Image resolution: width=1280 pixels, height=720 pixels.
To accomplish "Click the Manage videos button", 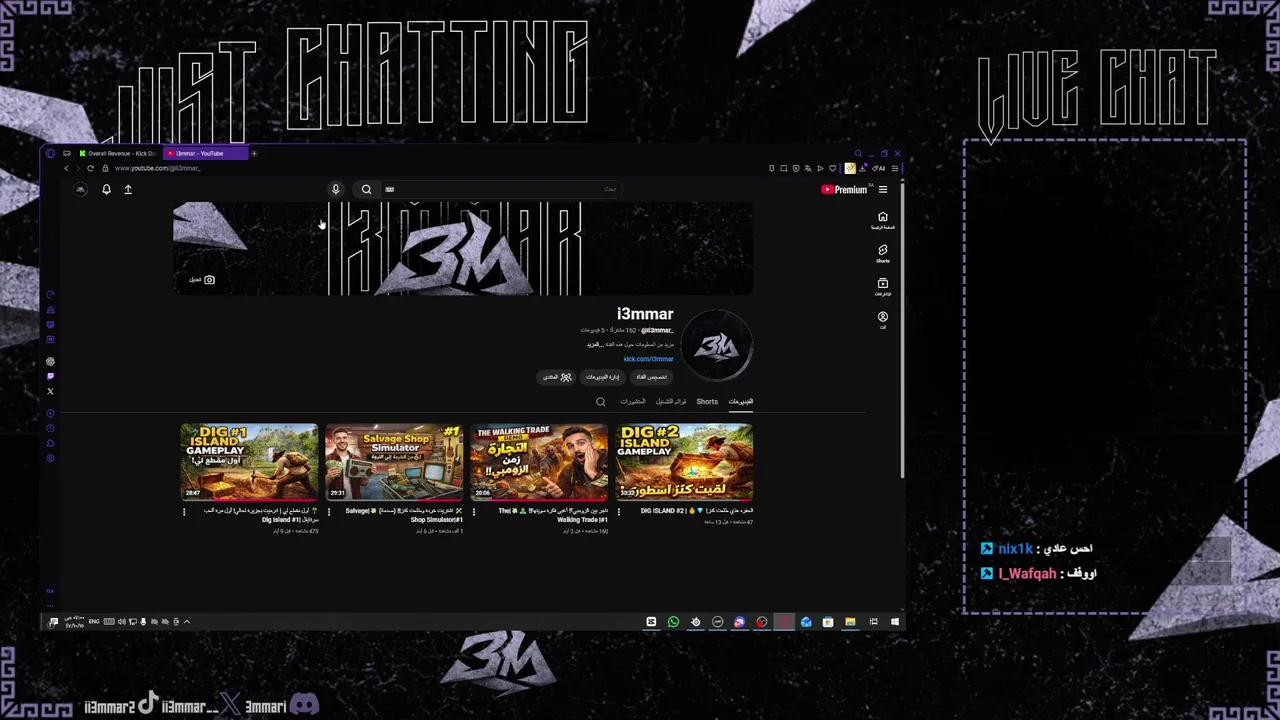I will point(603,377).
